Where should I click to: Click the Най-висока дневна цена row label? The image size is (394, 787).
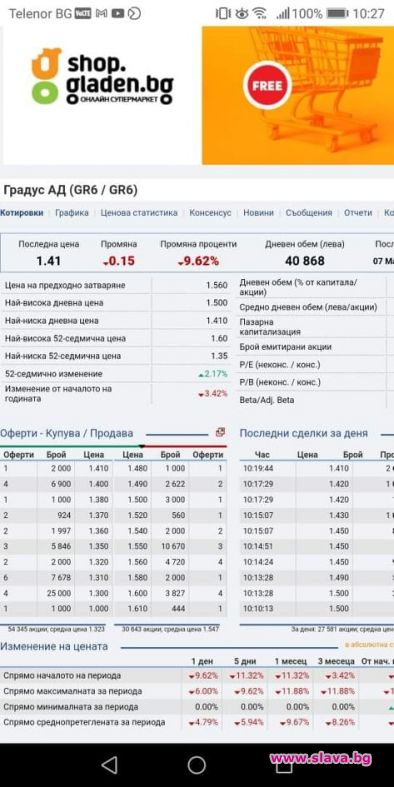[54, 303]
